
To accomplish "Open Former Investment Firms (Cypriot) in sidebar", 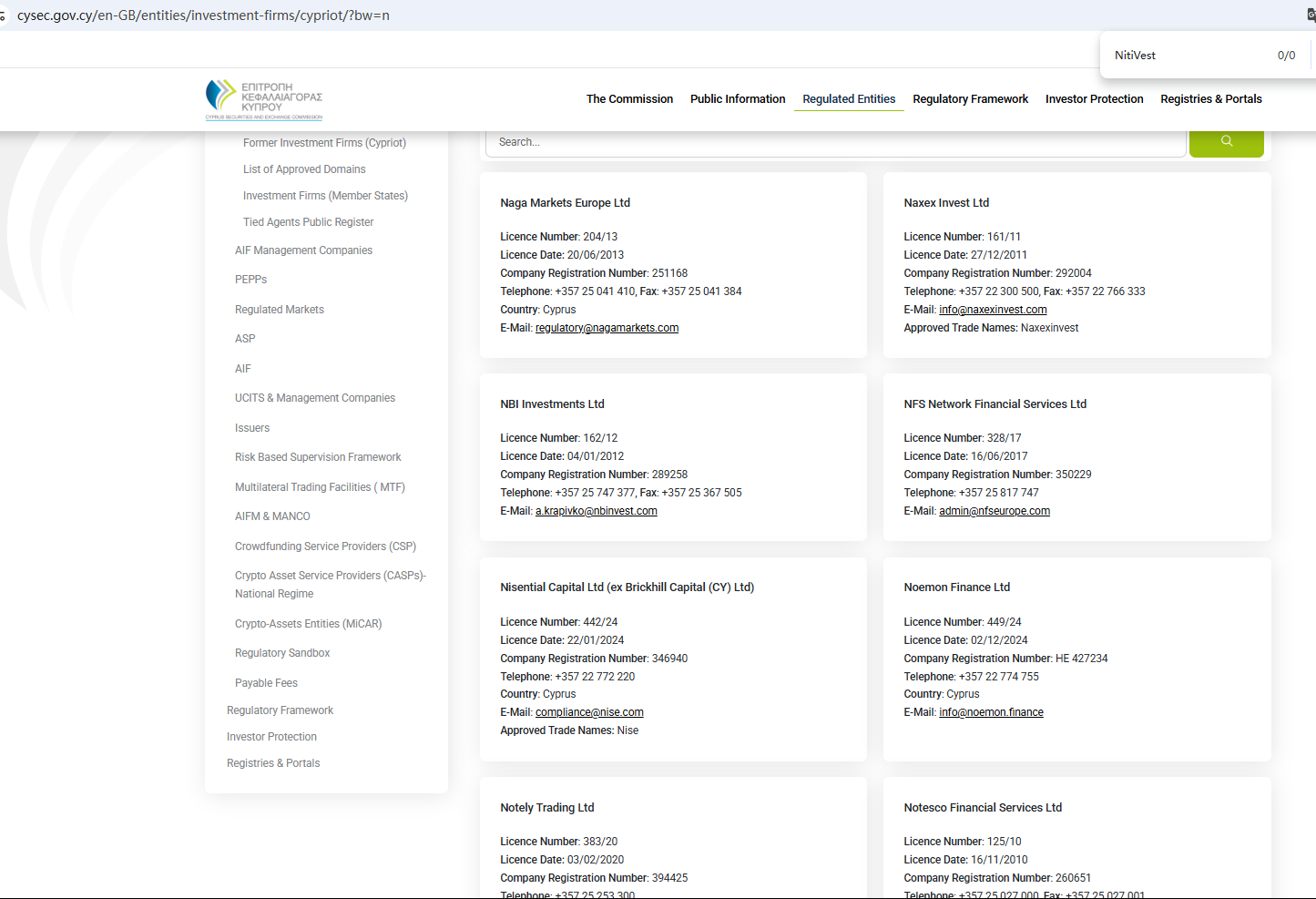I will click(324, 143).
